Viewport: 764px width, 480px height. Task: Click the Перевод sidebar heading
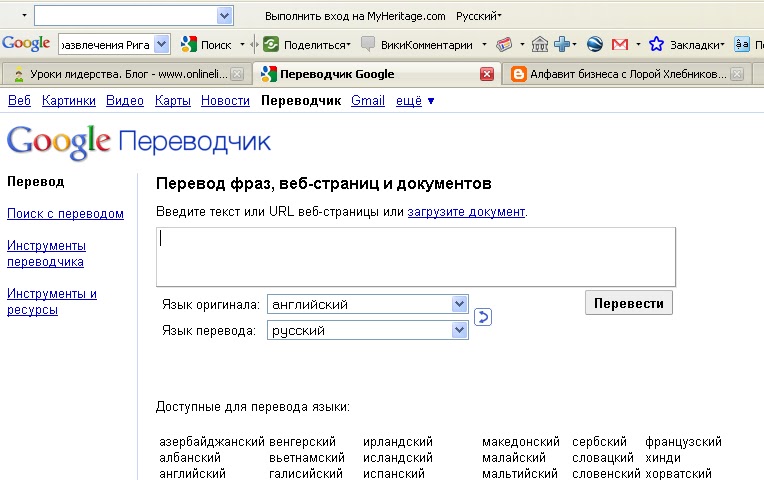(36, 182)
